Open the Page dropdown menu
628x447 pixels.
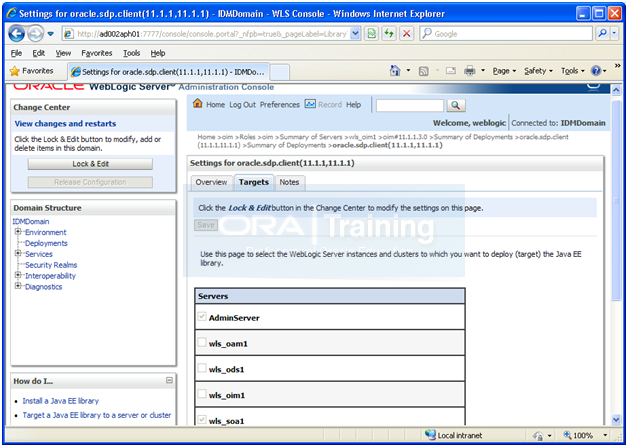[x=504, y=71]
